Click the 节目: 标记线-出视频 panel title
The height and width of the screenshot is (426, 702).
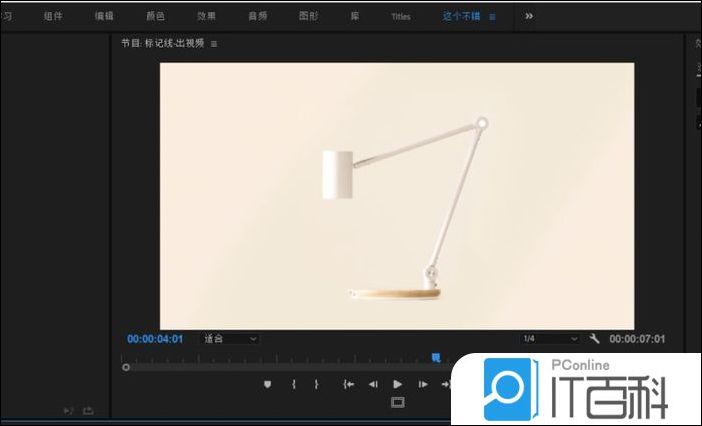(x=163, y=43)
